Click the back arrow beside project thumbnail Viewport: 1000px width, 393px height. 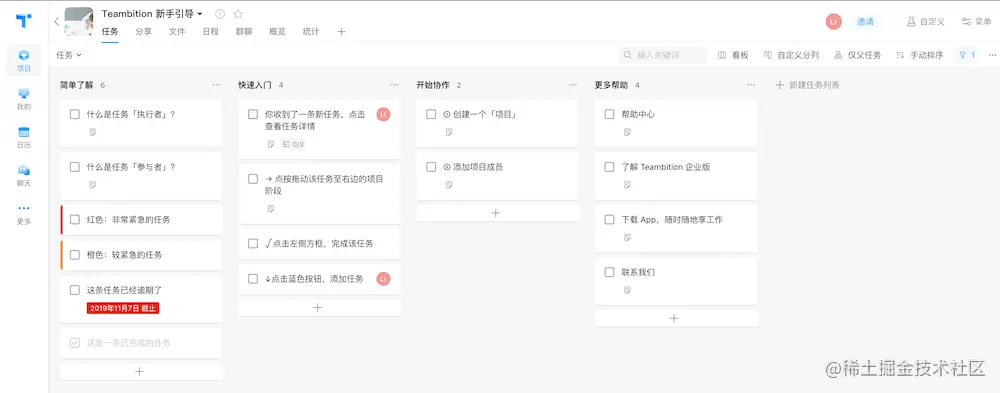click(x=56, y=22)
